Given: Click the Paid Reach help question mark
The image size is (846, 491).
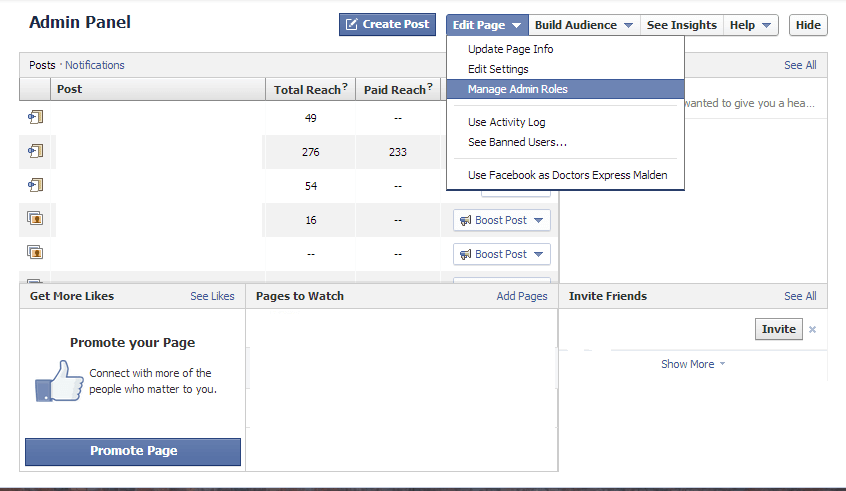Looking at the screenshot, I should tap(430, 88).
